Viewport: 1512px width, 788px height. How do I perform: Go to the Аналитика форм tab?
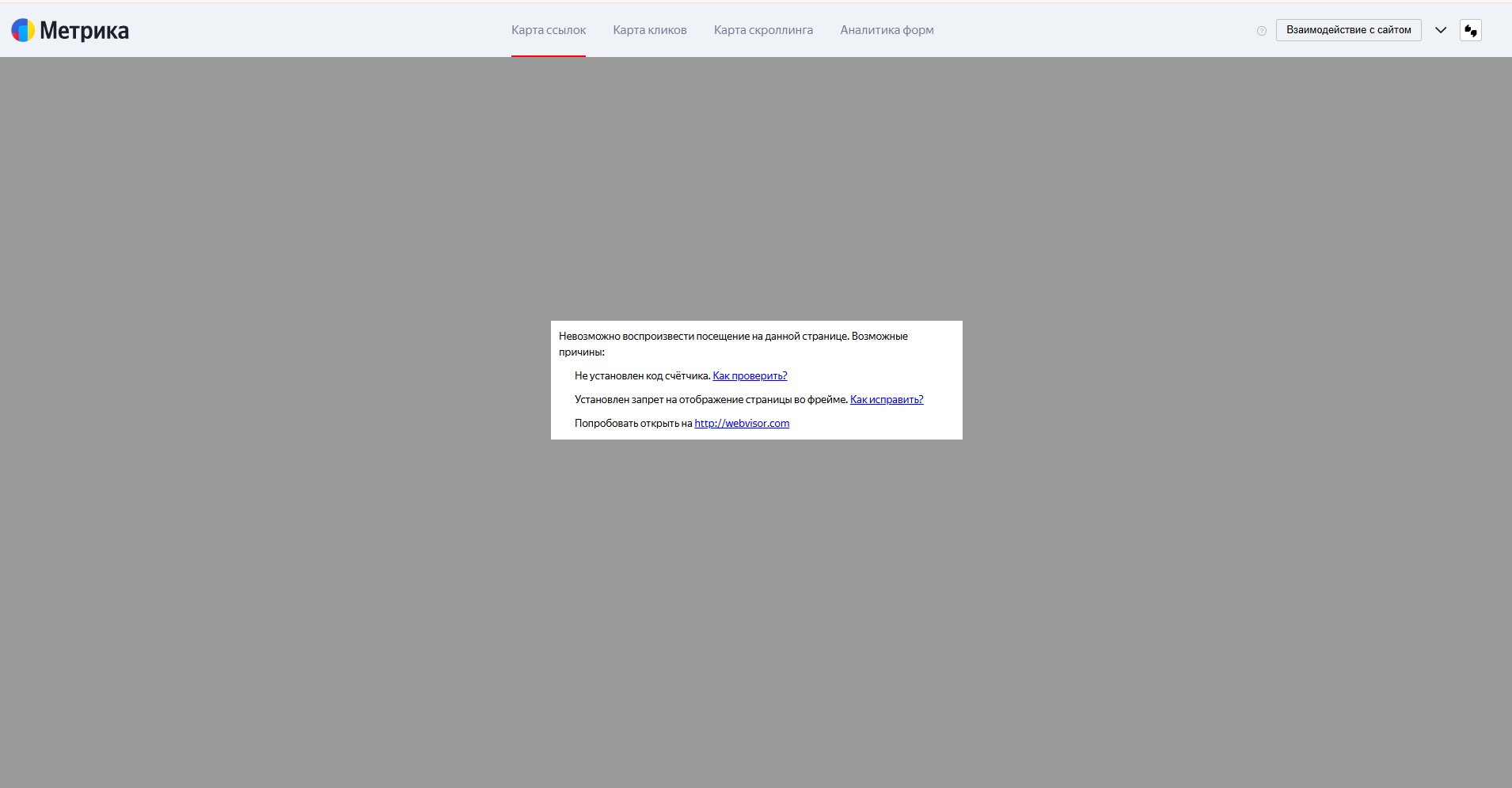(887, 30)
